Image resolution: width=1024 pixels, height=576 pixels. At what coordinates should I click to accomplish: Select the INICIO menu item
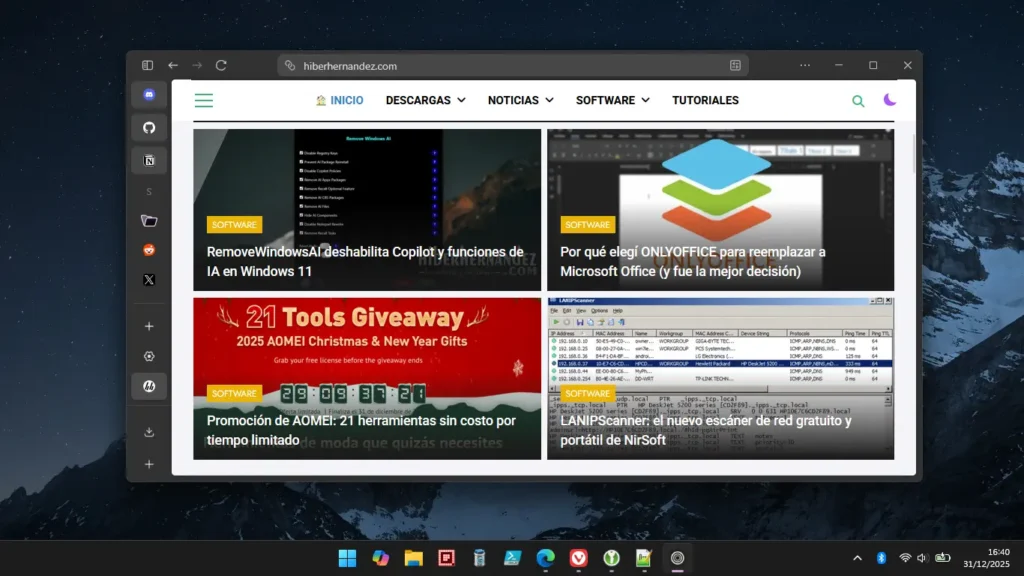tap(340, 100)
